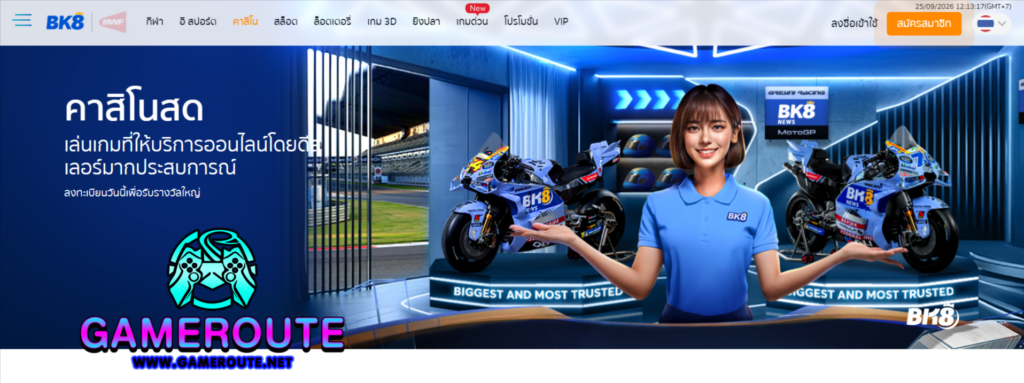Open the กีฬา sports menu
This screenshot has width=1024, height=383.
coord(154,22)
